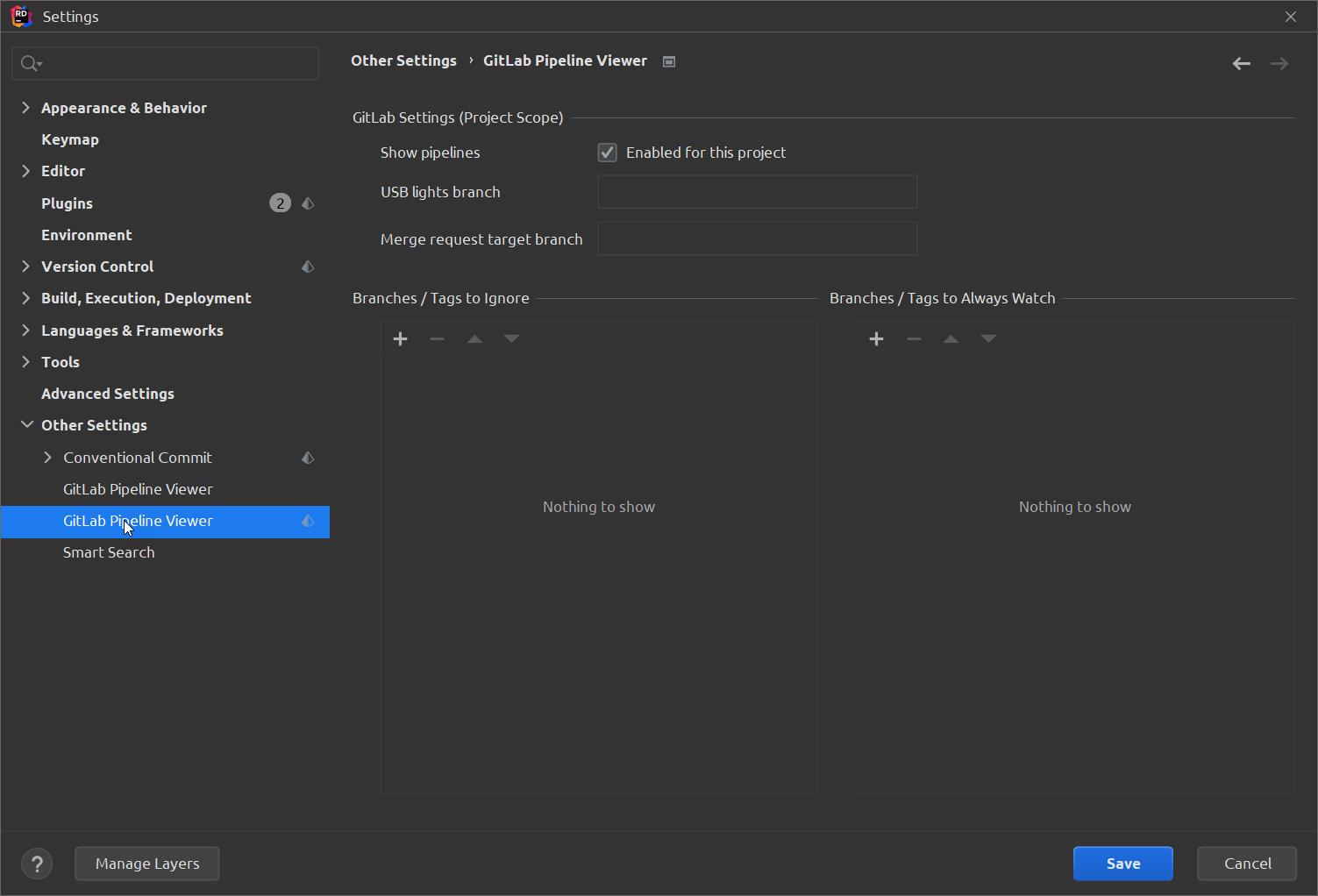Add entry to Branches / Tags to Ignore
Screen dimensions: 1318x896
tap(400, 339)
